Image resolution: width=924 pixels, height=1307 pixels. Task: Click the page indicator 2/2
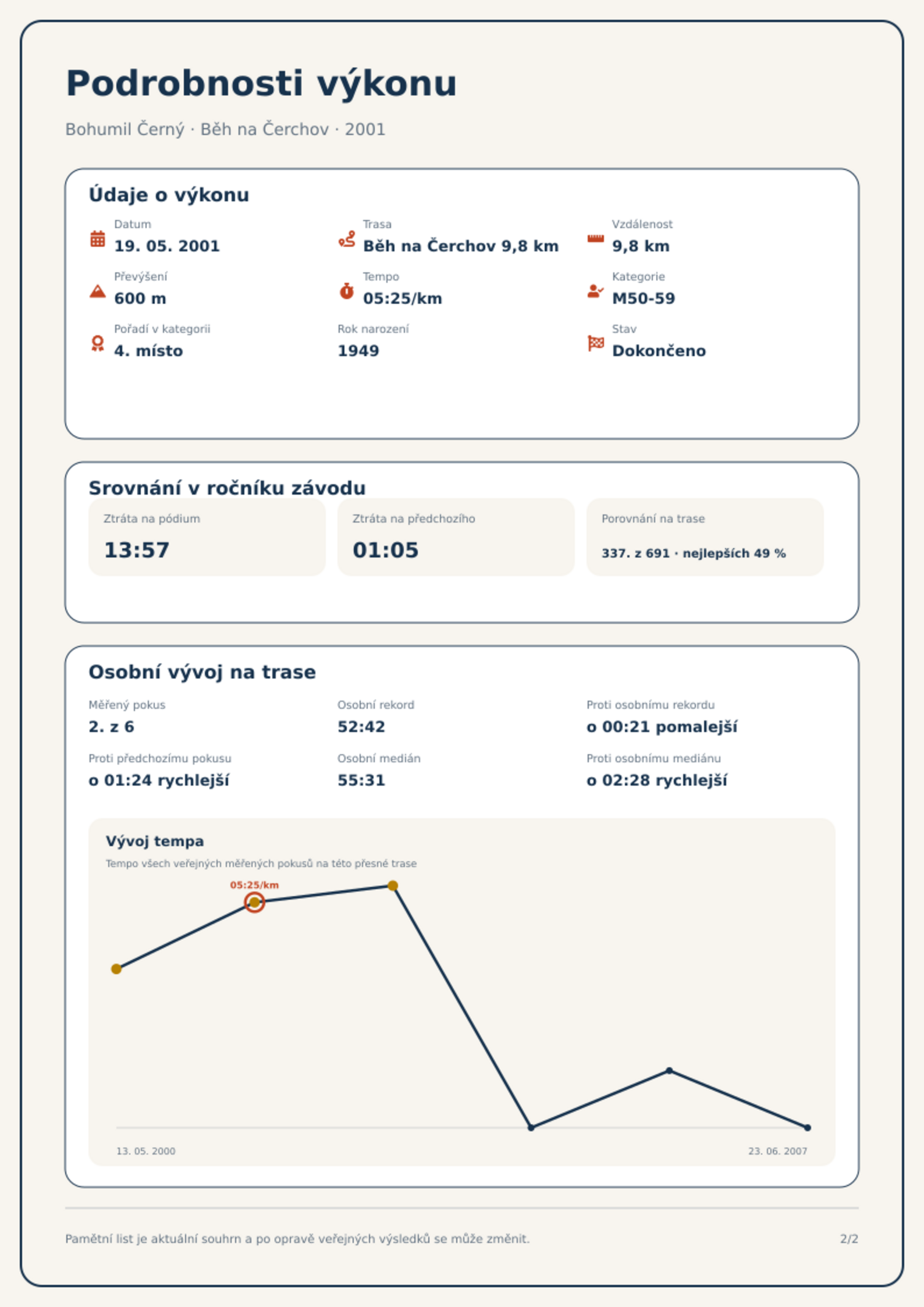(x=849, y=1239)
